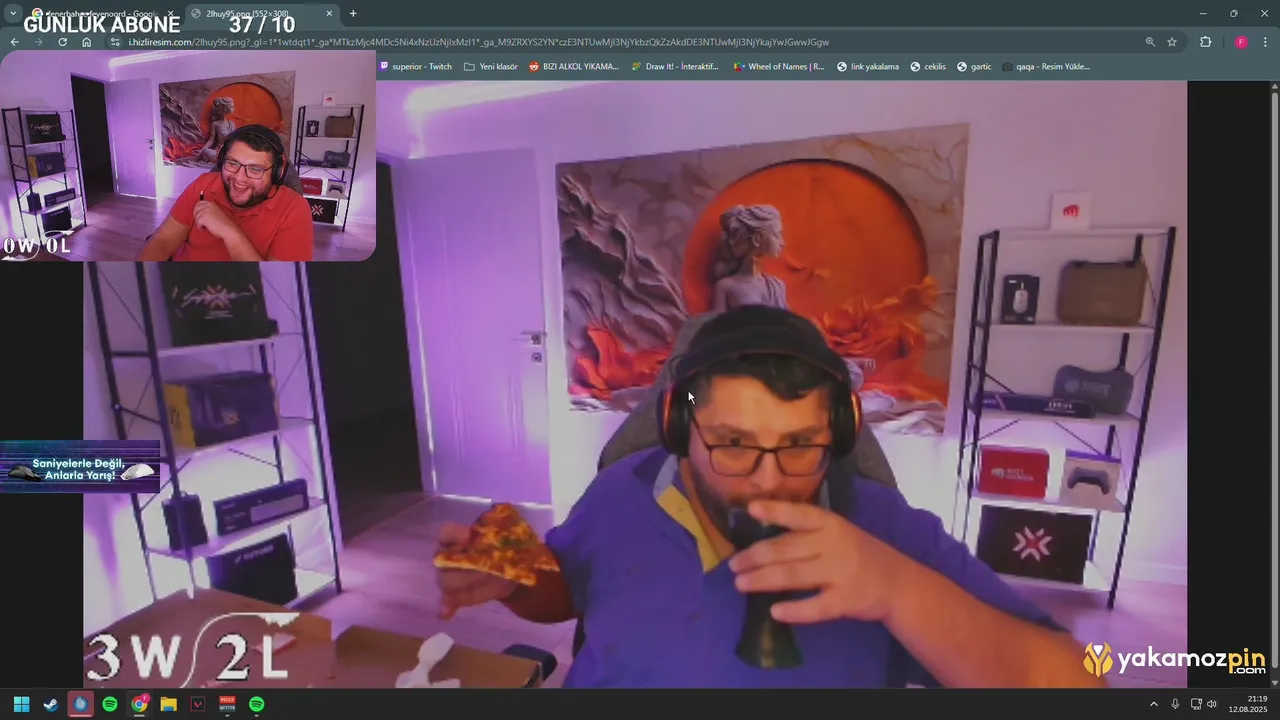Open the superior - Twitch bookmark
Image resolution: width=1280 pixels, height=720 pixels.
(415, 67)
